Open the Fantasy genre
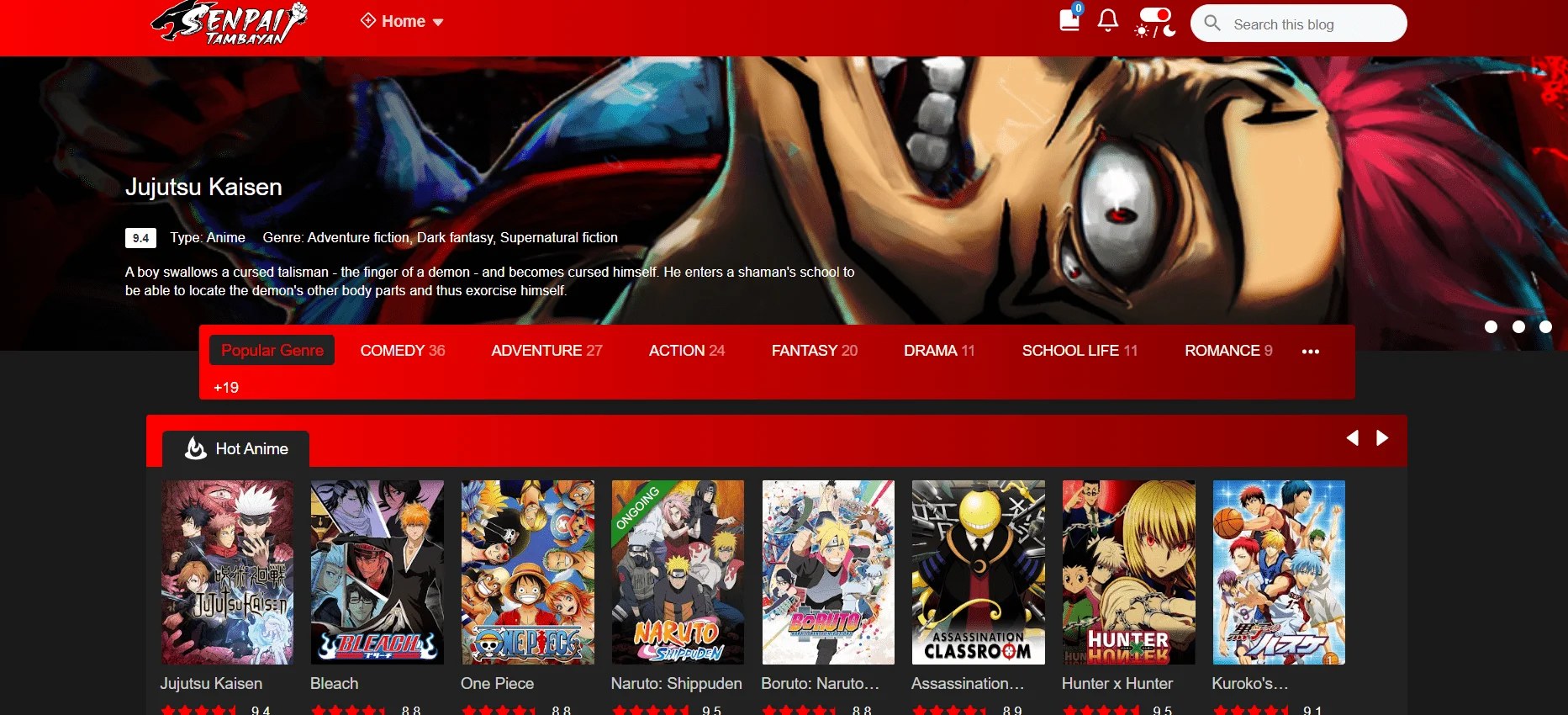 point(815,351)
